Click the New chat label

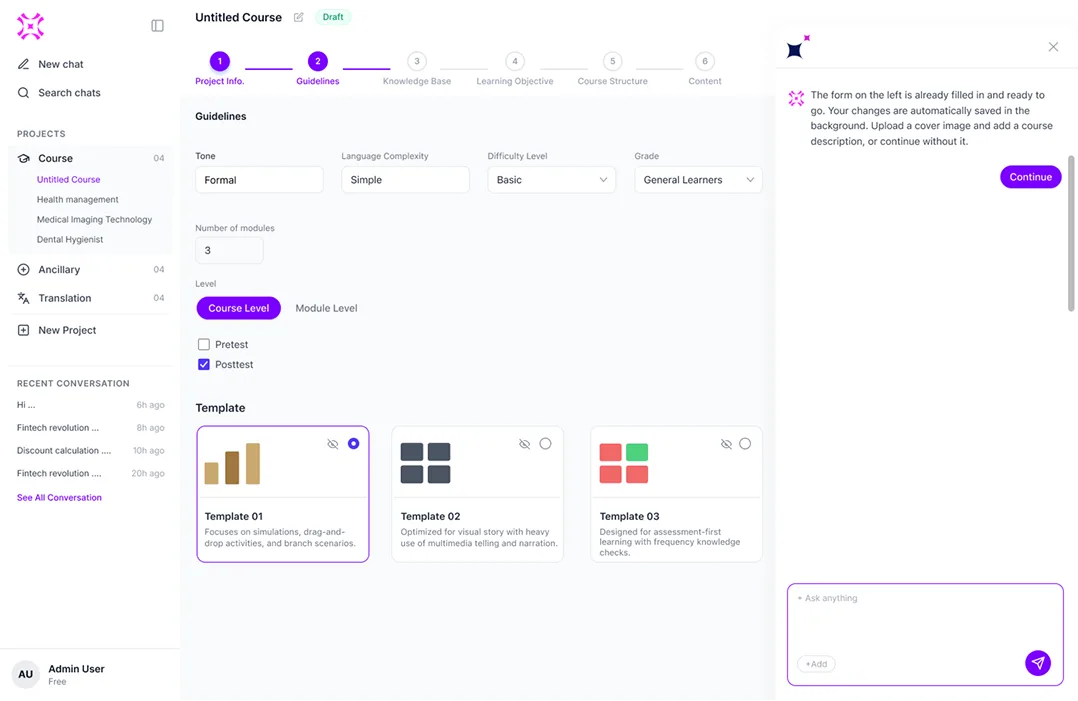tap(60, 64)
